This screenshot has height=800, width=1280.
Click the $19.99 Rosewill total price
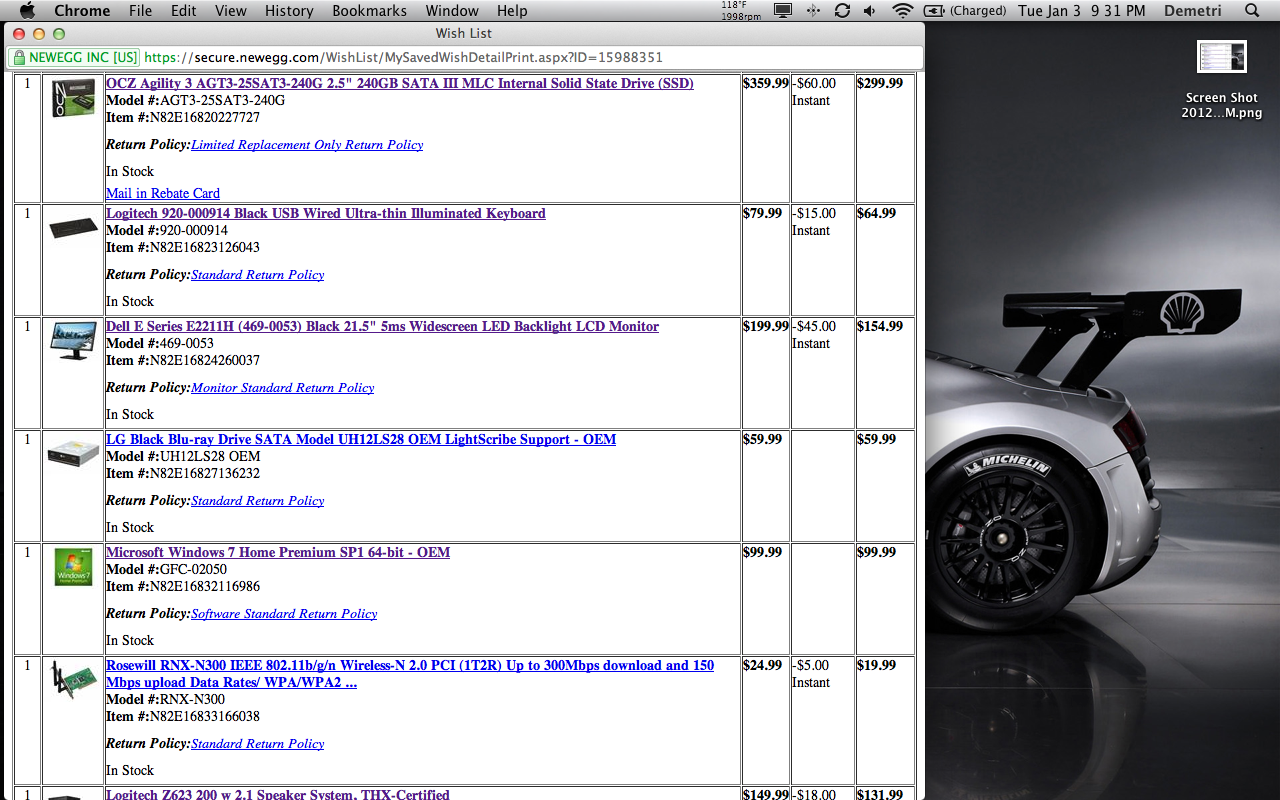[x=876, y=665]
